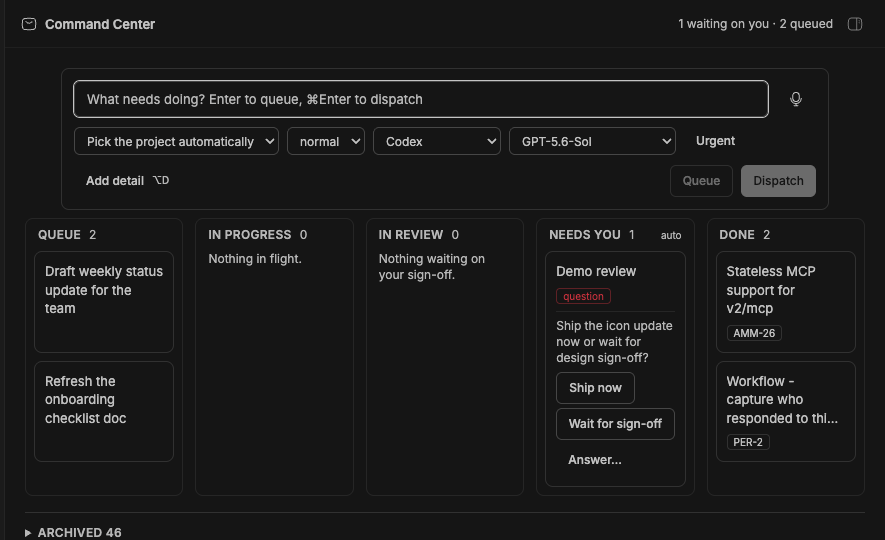Click the Ship now button

coord(595,388)
